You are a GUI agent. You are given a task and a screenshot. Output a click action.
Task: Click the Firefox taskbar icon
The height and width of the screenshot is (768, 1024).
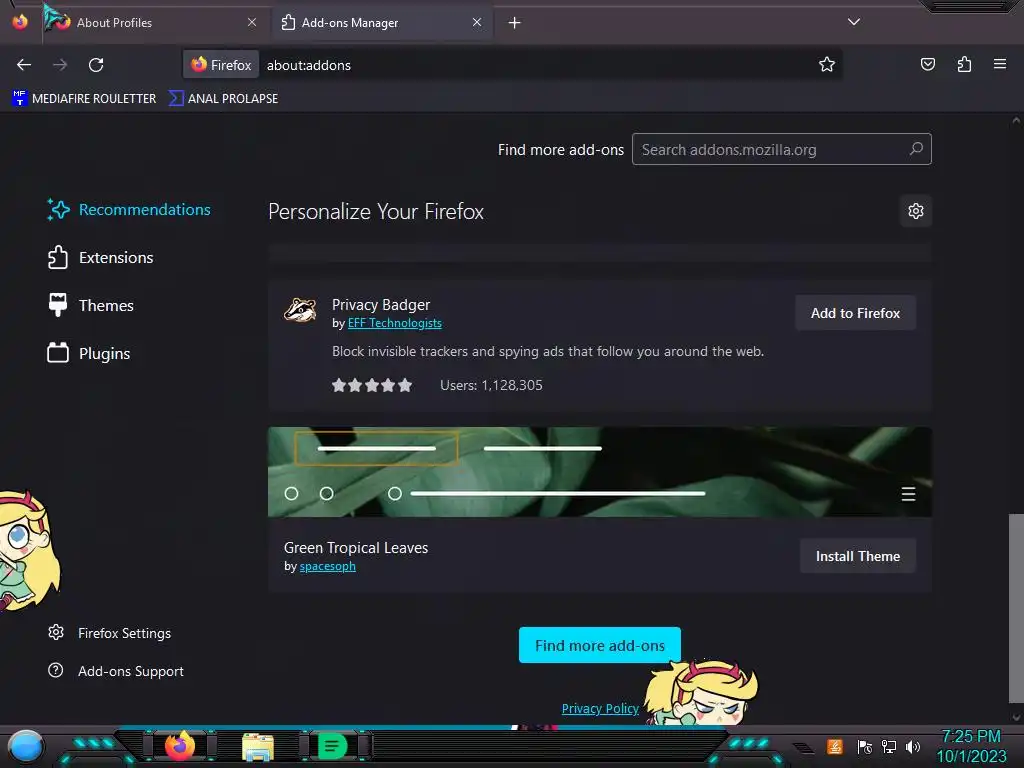click(180, 746)
